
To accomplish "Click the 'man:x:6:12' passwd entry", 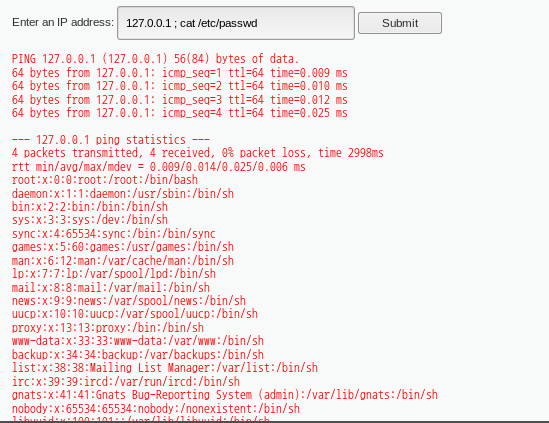I will pyautogui.click(x=123, y=261).
